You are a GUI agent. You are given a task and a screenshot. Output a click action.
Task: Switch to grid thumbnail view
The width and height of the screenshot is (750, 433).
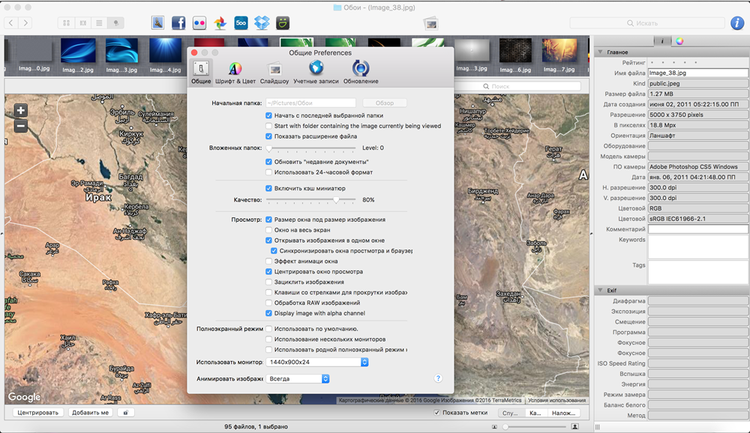pos(66,22)
